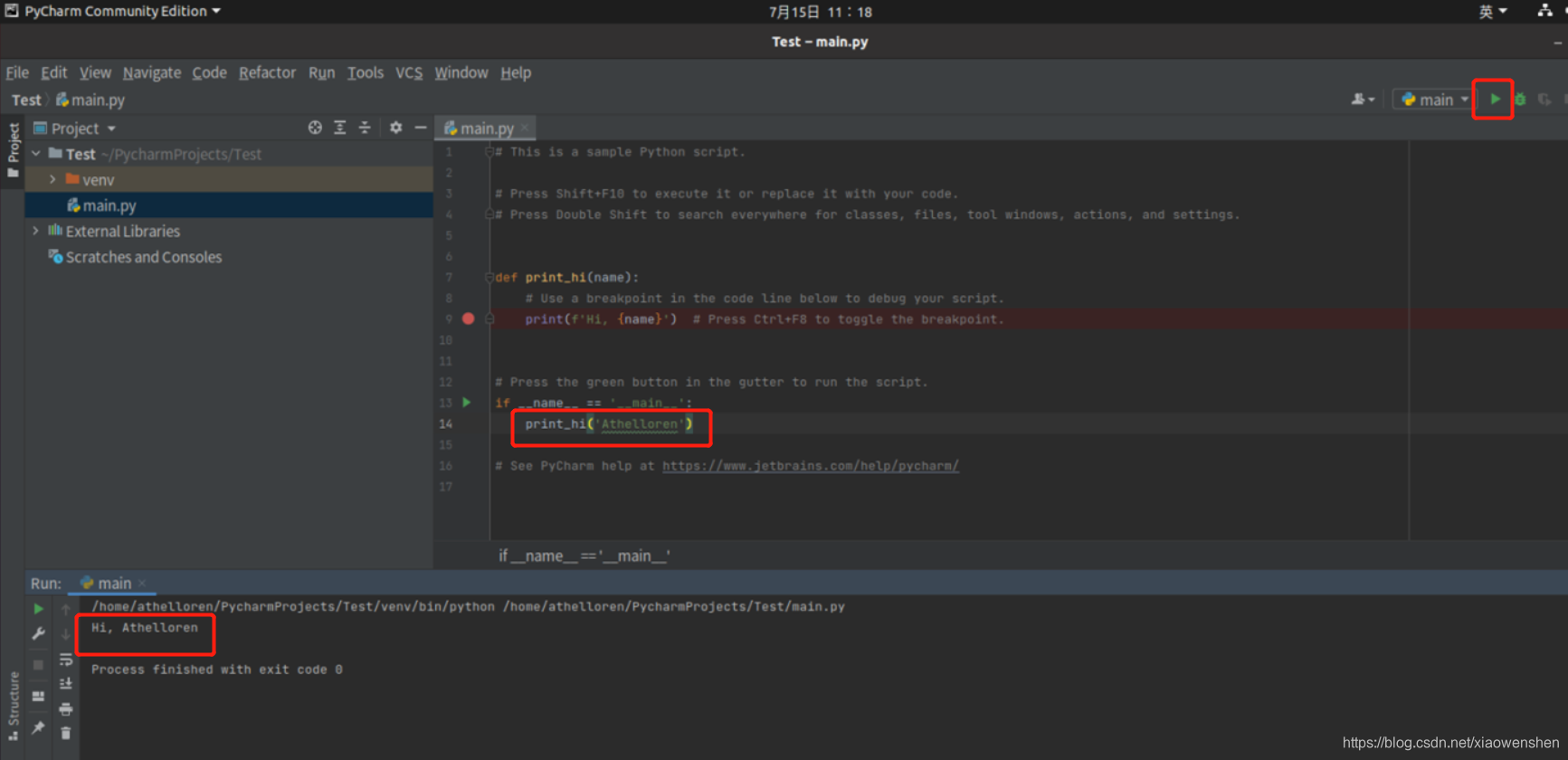Screen dimensions: 1568x760
Task: Rerun main from the Run panel
Action: click(38, 609)
